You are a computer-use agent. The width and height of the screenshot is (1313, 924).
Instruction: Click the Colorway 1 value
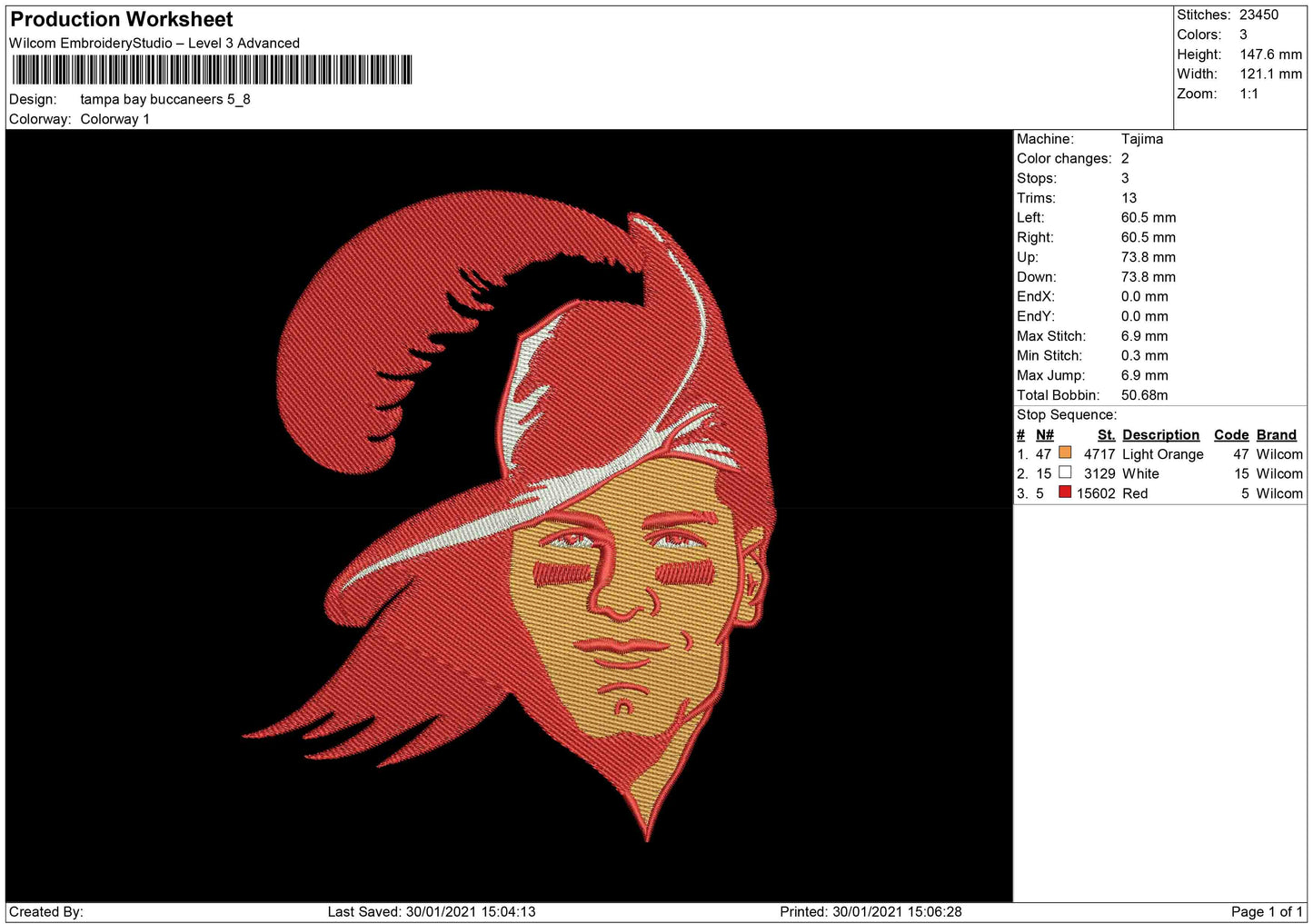click(x=114, y=119)
